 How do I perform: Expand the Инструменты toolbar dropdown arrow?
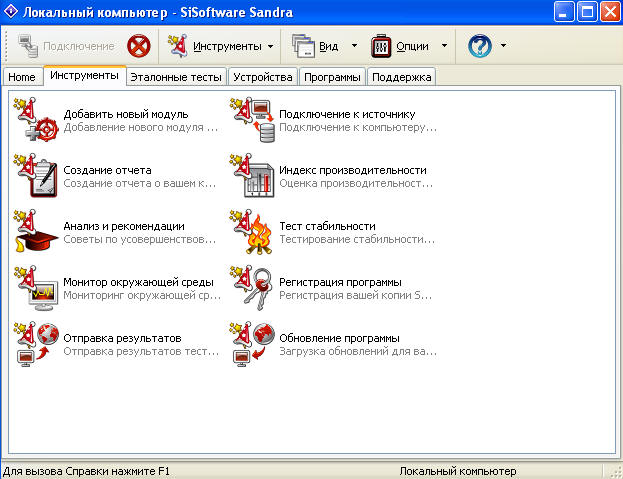271,46
